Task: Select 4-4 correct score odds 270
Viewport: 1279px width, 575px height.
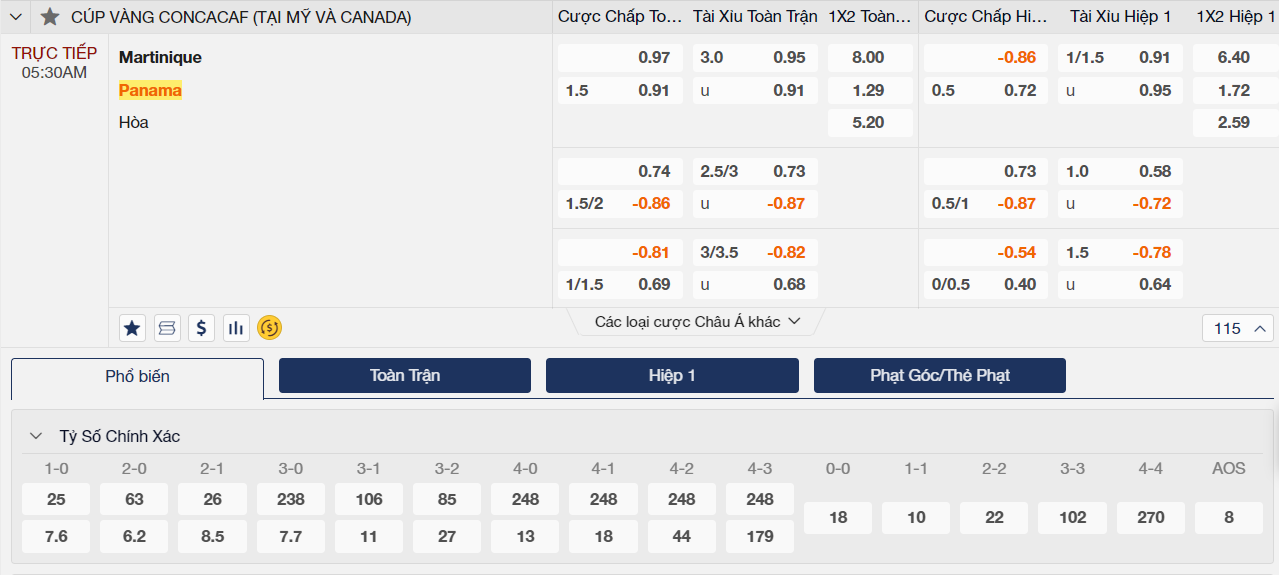Action: pyautogui.click(x=1151, y=517)
